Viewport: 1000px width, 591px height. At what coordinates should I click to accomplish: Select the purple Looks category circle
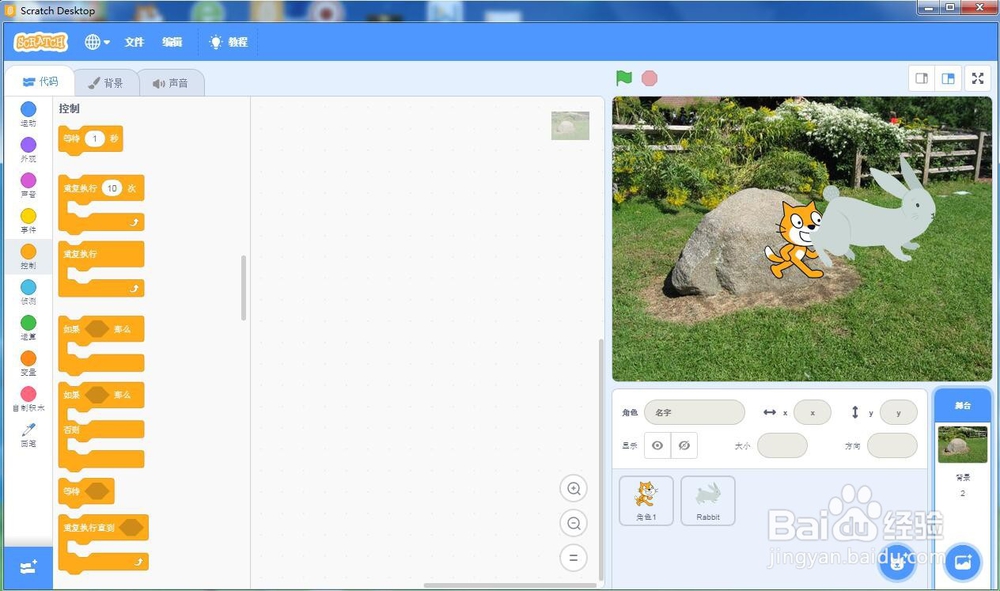pos(28,145)
